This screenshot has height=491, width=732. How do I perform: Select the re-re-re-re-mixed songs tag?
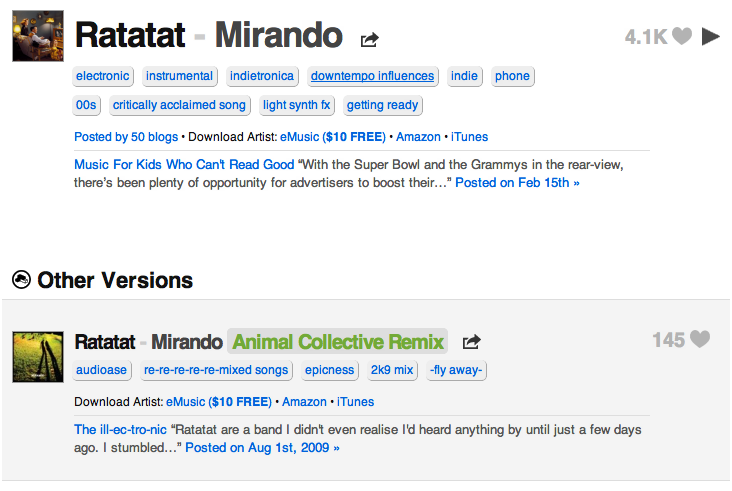point(216,370)
